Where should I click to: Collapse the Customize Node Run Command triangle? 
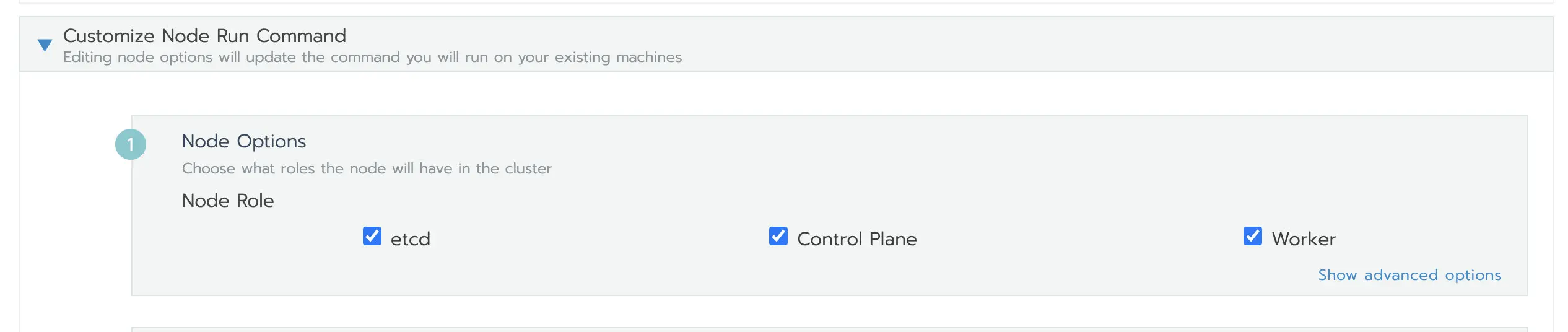point(45,45)
